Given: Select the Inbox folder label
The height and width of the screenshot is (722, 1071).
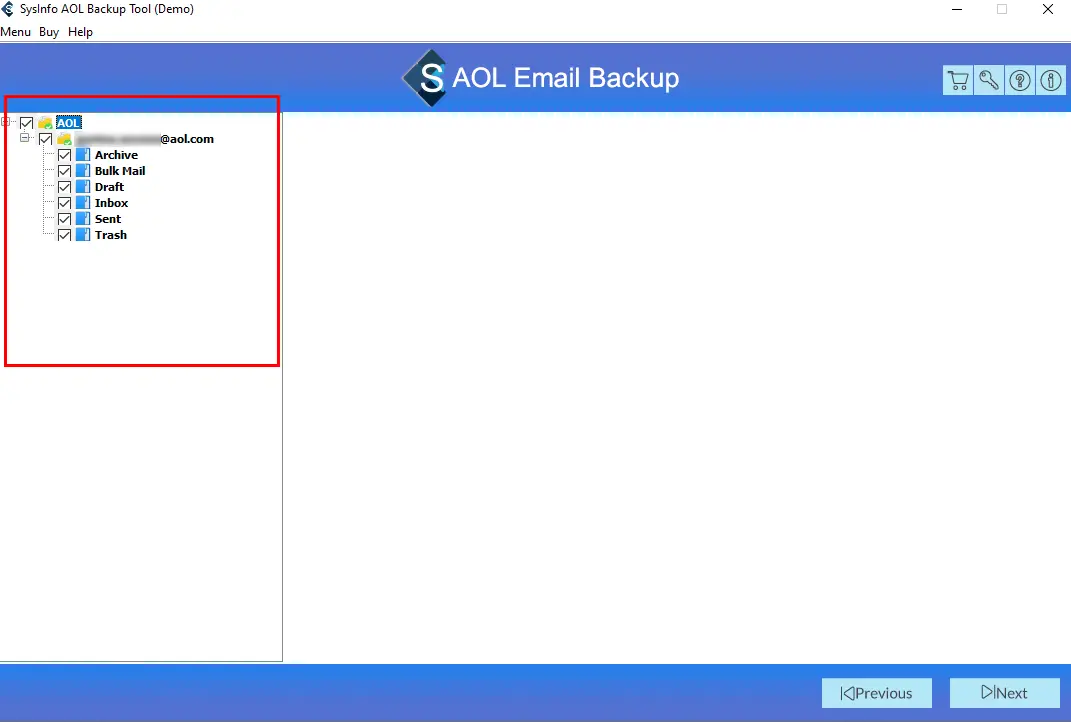Looking at the screenshot, I should coord(111,203).
